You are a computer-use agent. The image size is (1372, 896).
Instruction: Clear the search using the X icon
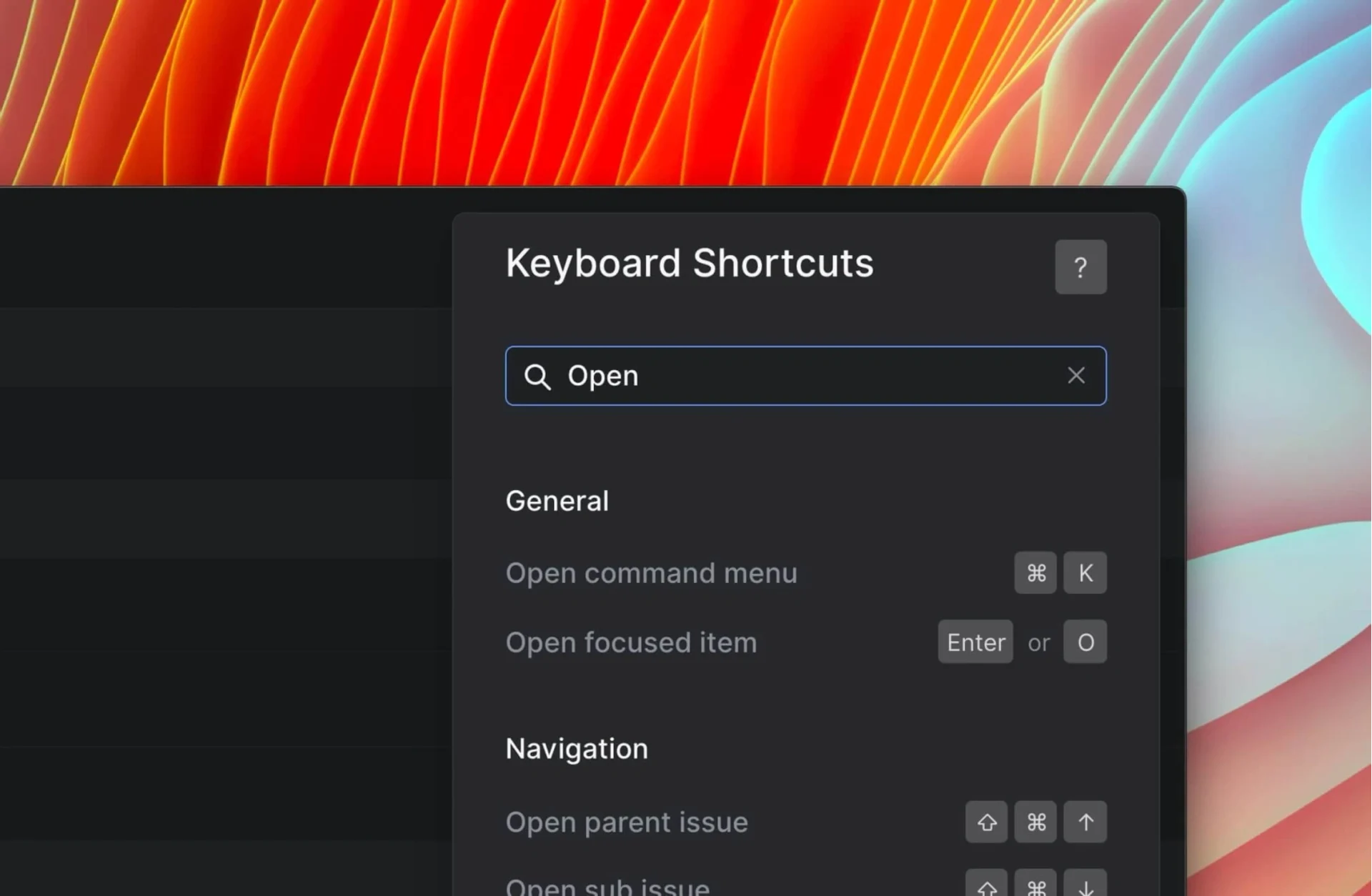(x=1076, y=376)
